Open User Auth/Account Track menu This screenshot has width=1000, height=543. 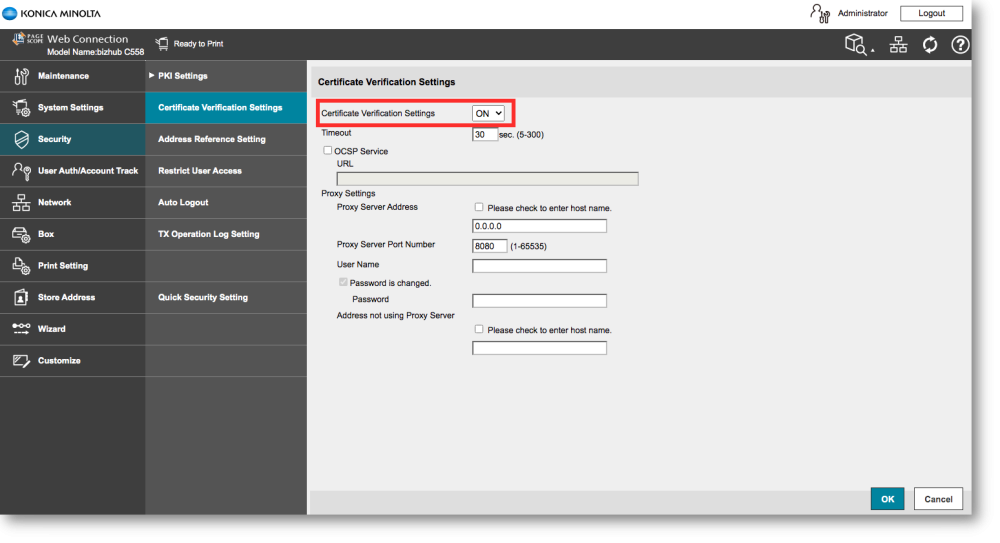73,171
